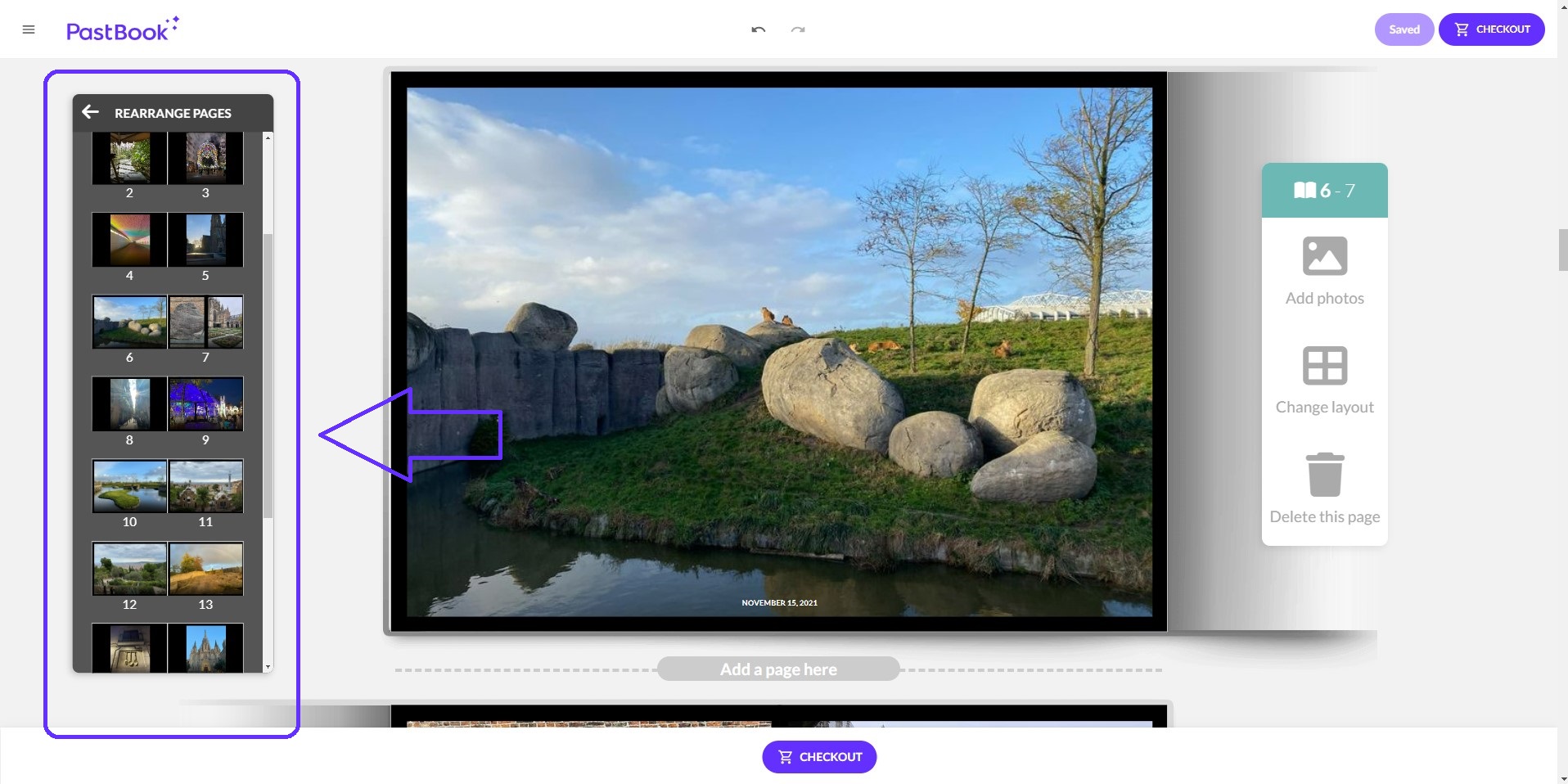The image size is (1568, 784).
Task: Click the rearrange panel scrollbar up arrow
Action: click(x=268, y=137)
